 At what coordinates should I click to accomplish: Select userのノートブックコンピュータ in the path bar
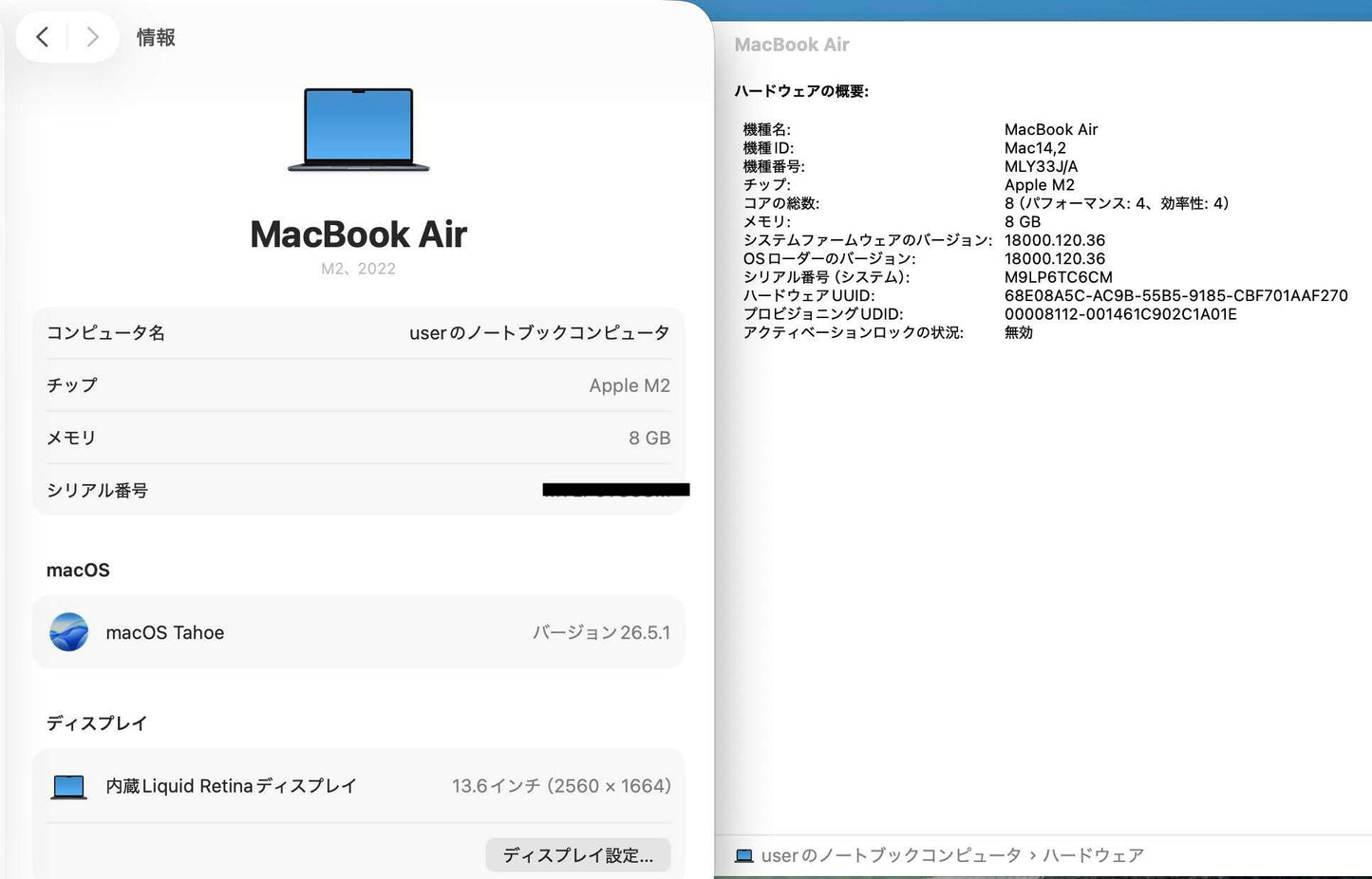point(891,856)
